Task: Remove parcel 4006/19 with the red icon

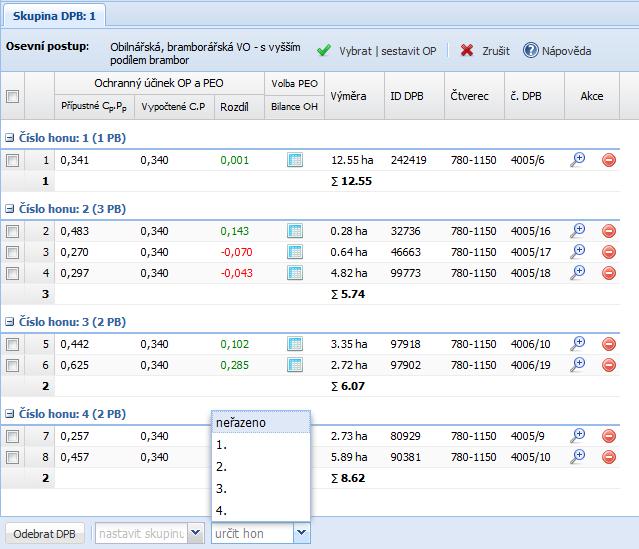Action: click(609, 365)
